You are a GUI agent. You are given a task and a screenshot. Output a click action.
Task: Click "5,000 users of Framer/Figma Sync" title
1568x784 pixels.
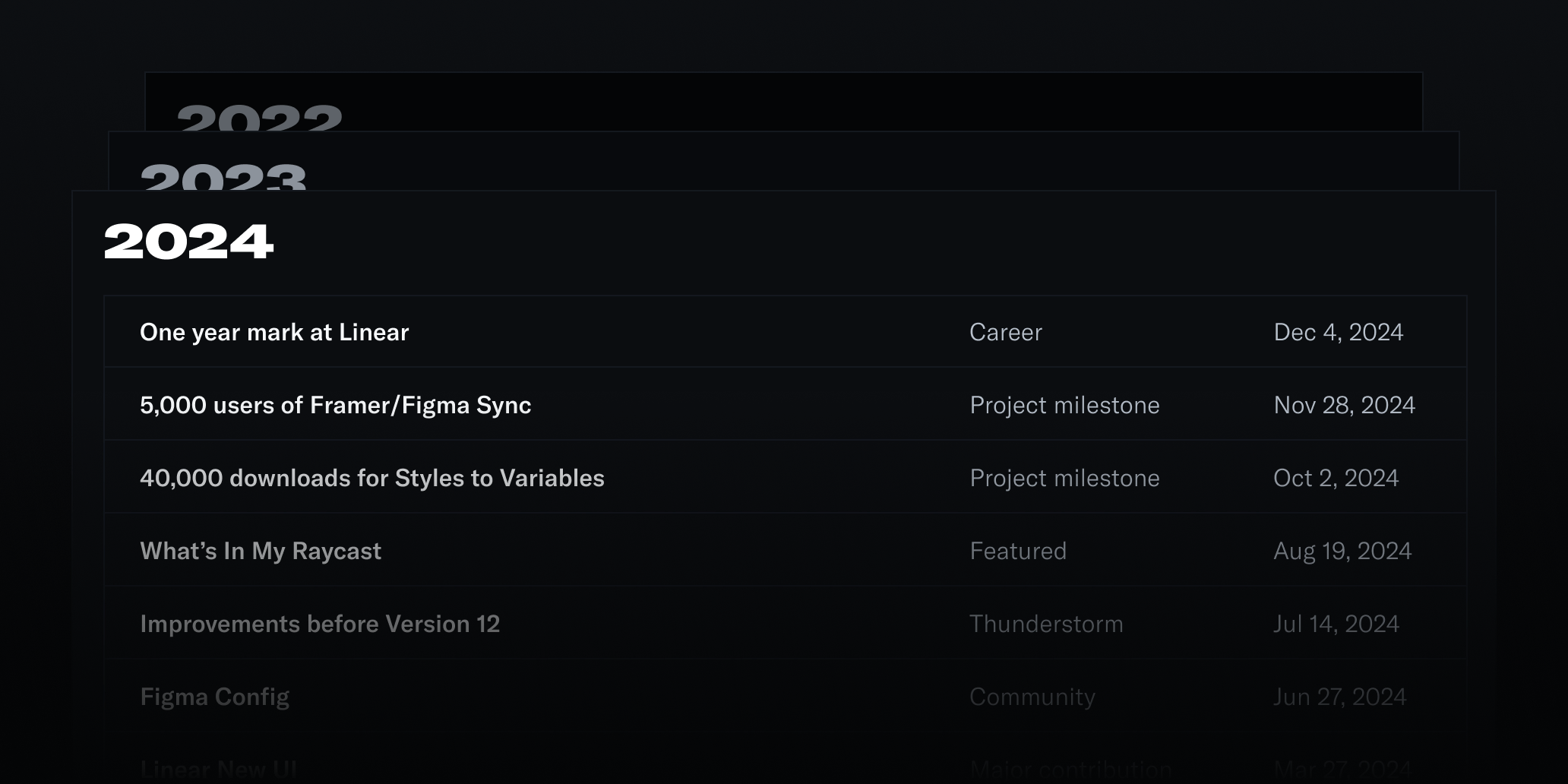(335, 405)
